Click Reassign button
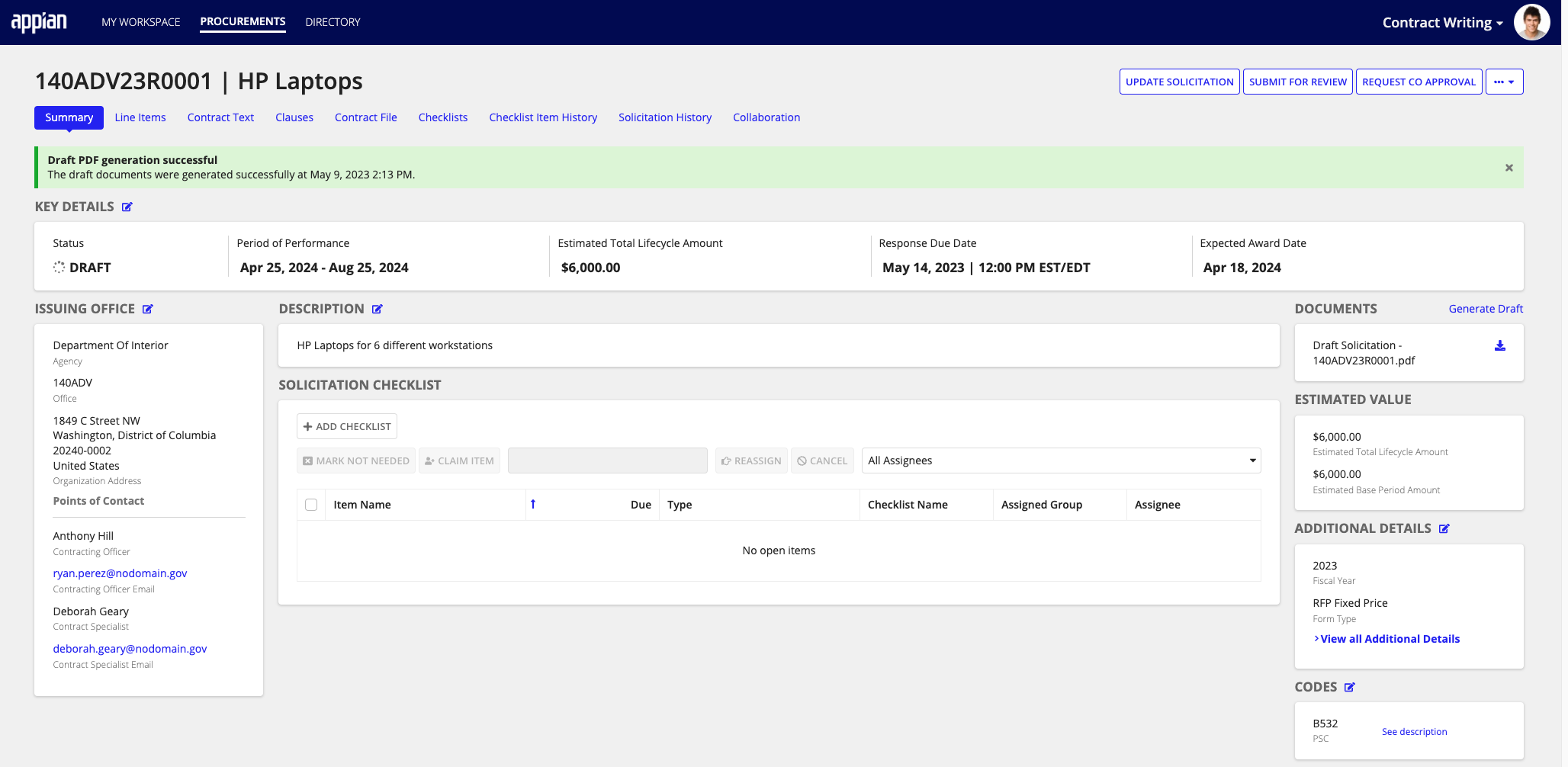 pos(751,461)
